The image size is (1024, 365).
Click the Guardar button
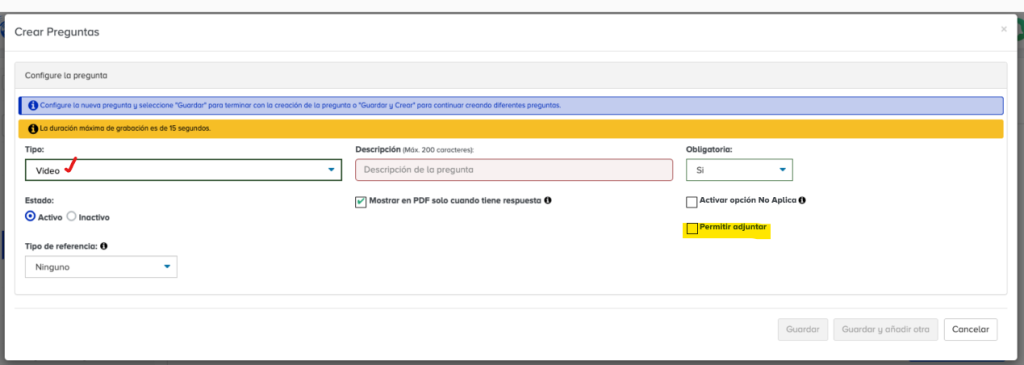(803, 330)
